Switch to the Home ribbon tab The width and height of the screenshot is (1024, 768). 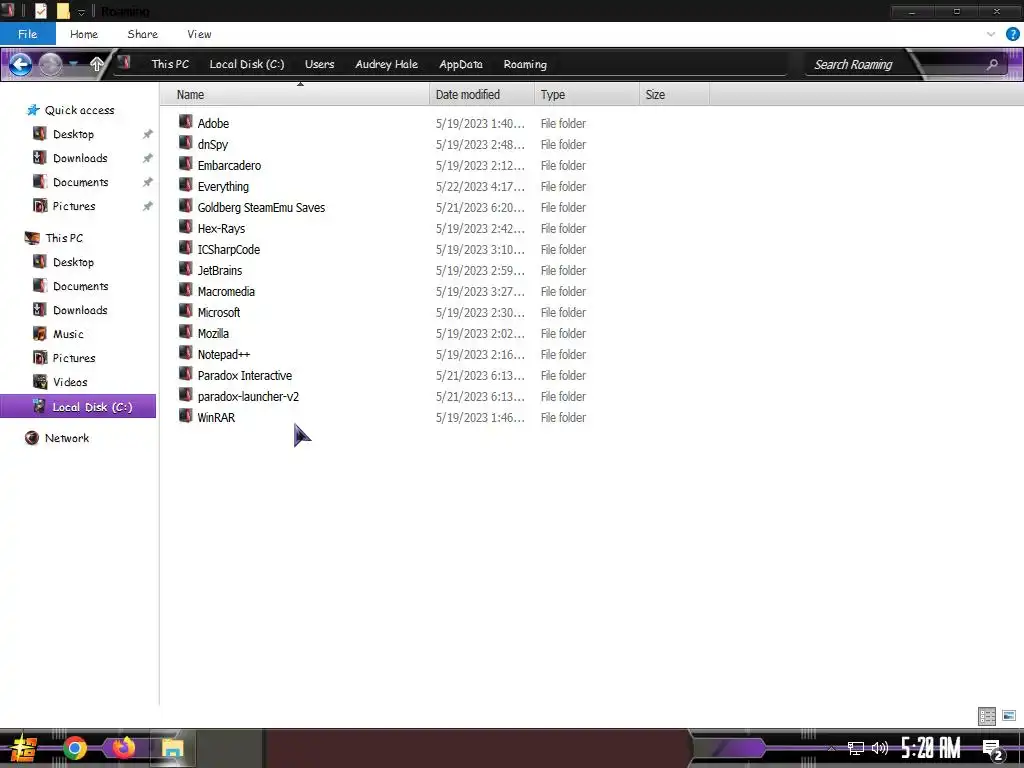[84, 34]
